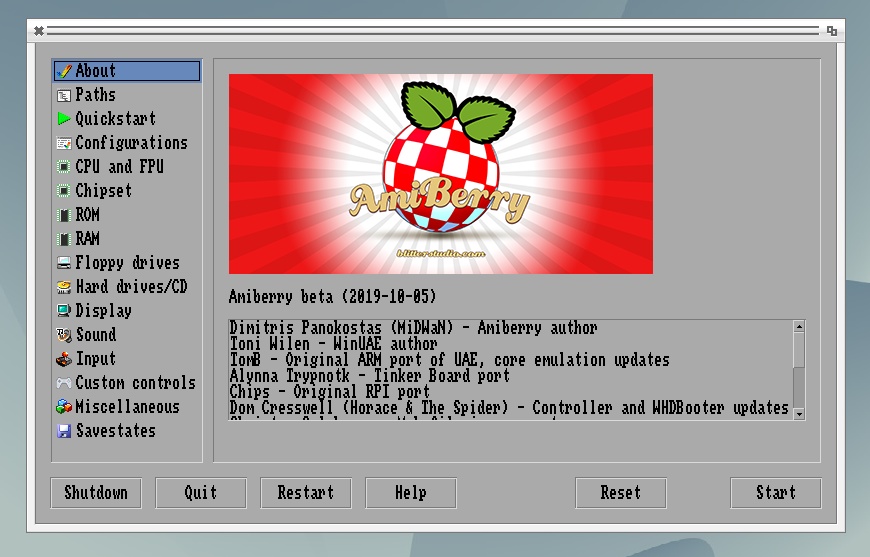Click the credits scrollbar up arrow

pyautogui.click(x=798, y=327)
